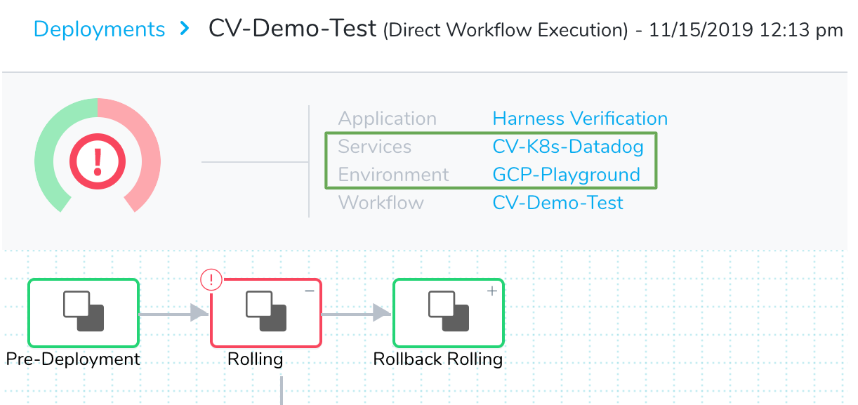Screen dimensions: 858x405
Task: Click the Environment field label
Action: 393,175
